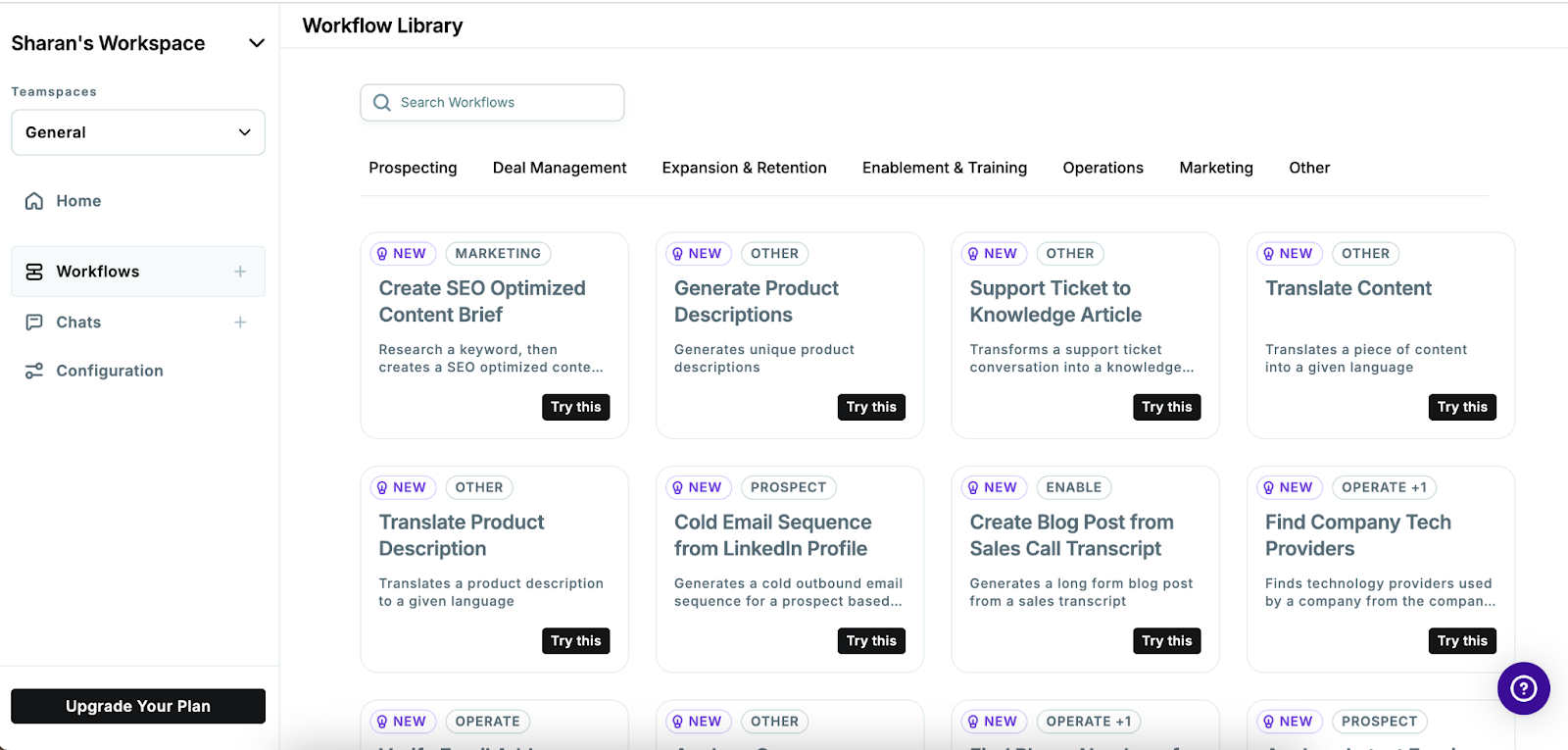Try this on Find Company Tech Providers
The image size is (1568, 750).
pyautogui.click(x=1462, y=641)
